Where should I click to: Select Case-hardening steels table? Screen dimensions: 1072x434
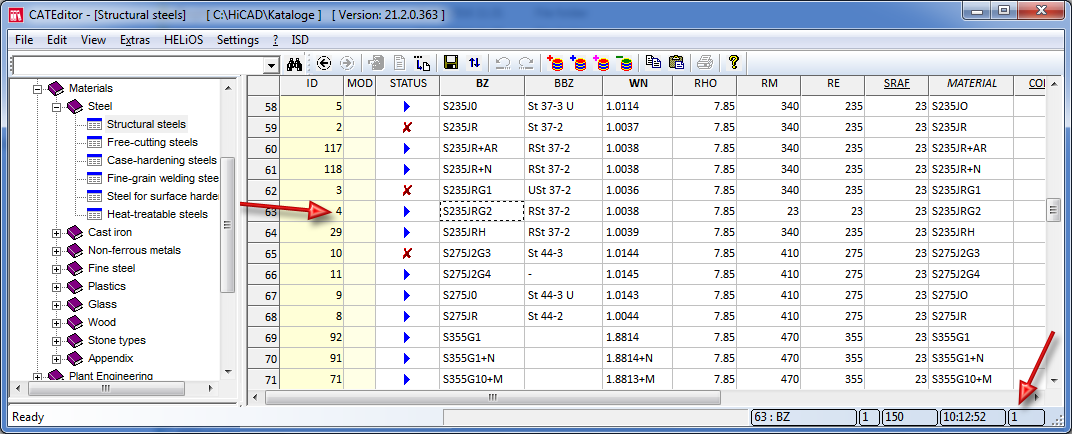click(161, 160)
